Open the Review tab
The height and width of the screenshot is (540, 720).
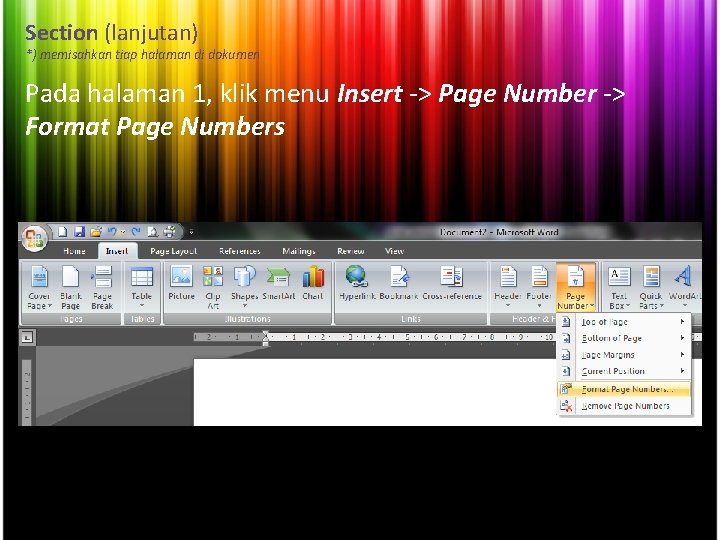[x=351, y=251]
